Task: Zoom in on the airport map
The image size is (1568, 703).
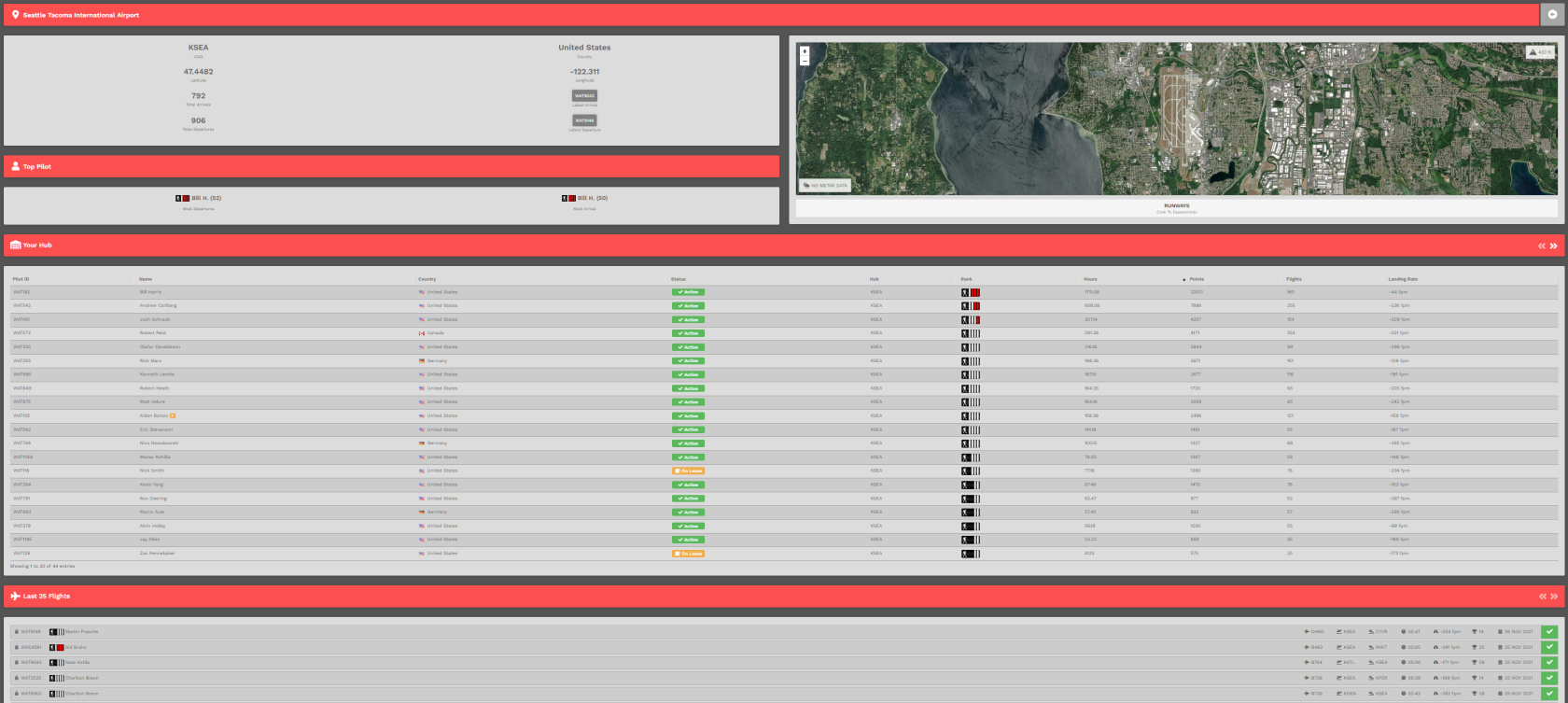Action: [x=805, y=51]
